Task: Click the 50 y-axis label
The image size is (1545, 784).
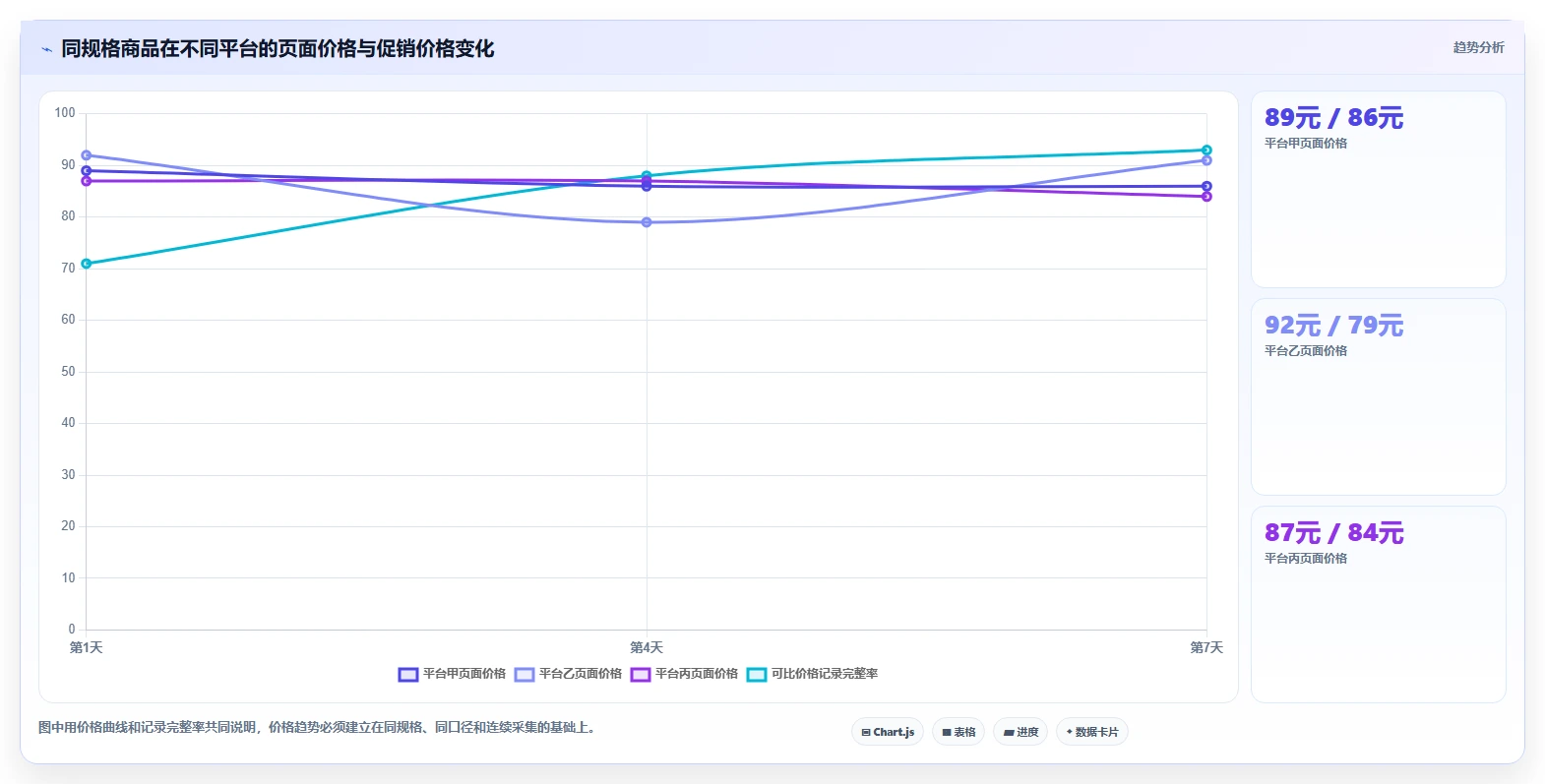Action: point(68,372)
